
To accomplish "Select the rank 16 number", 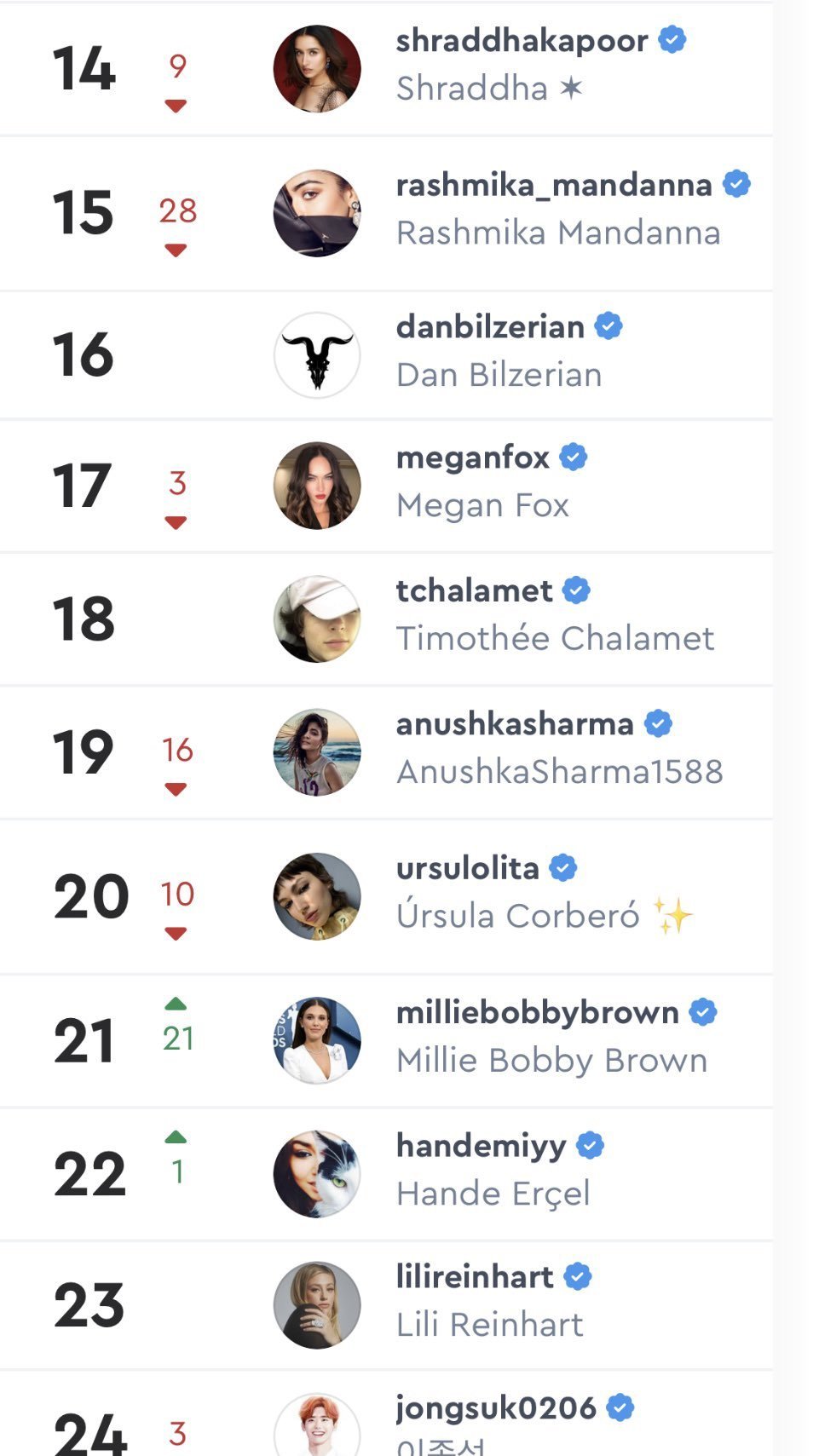I will coord(84,355).
